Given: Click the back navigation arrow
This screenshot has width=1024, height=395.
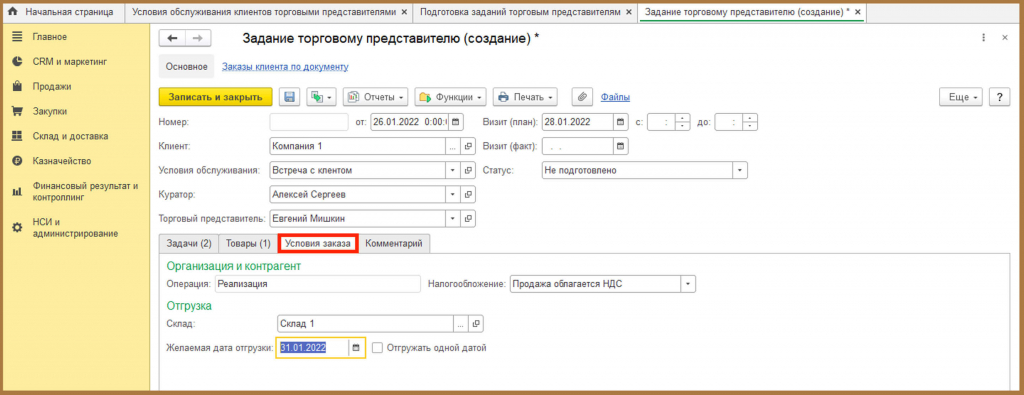Looking at the screenshot, I should tap(172, 38).
